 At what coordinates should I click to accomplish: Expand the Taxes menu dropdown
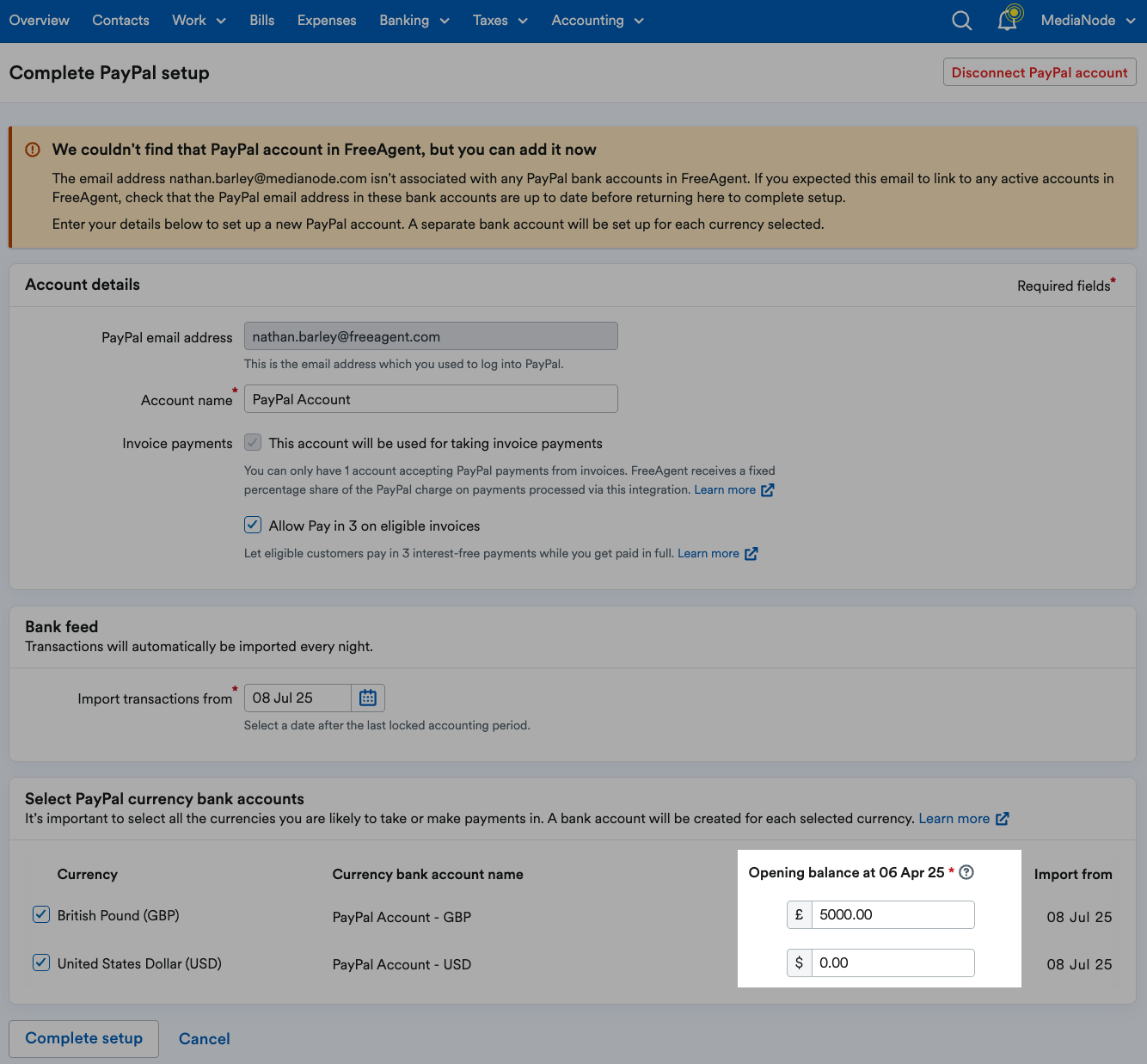tap(500, 21)
